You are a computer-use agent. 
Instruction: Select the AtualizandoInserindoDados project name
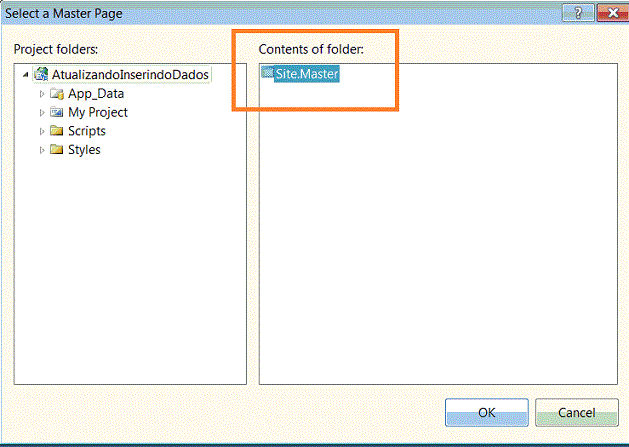[130, 74]
